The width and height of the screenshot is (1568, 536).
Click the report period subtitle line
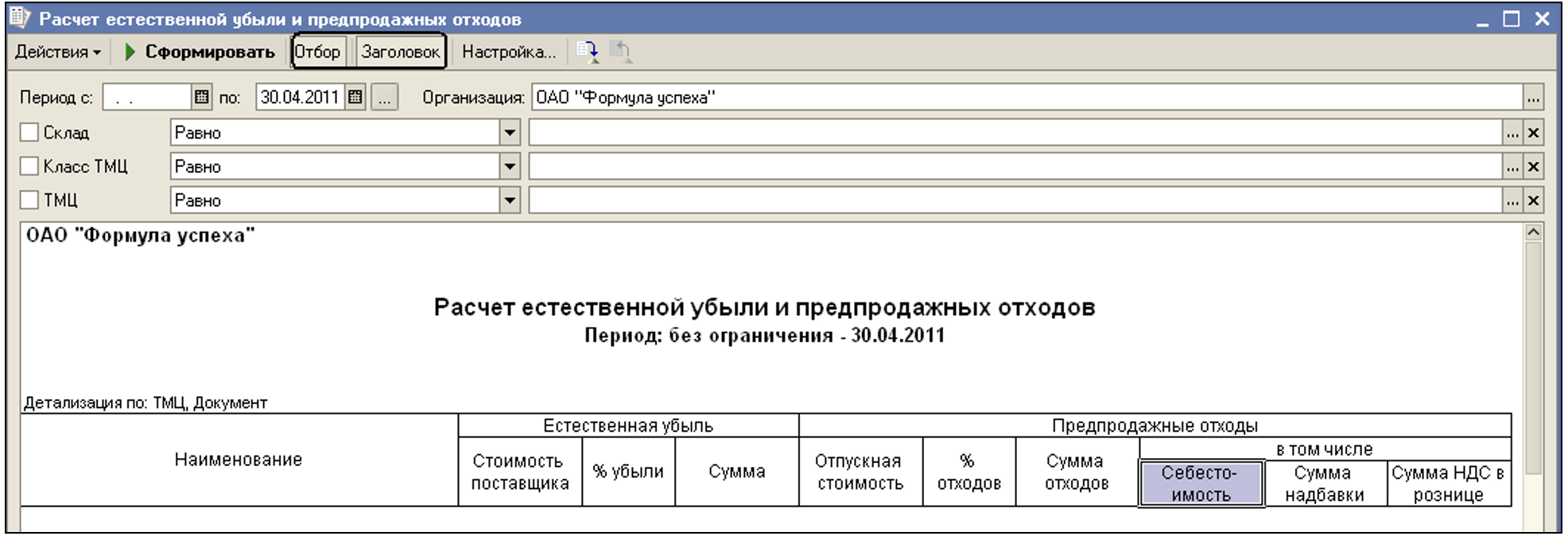click(x=764, y=336)
